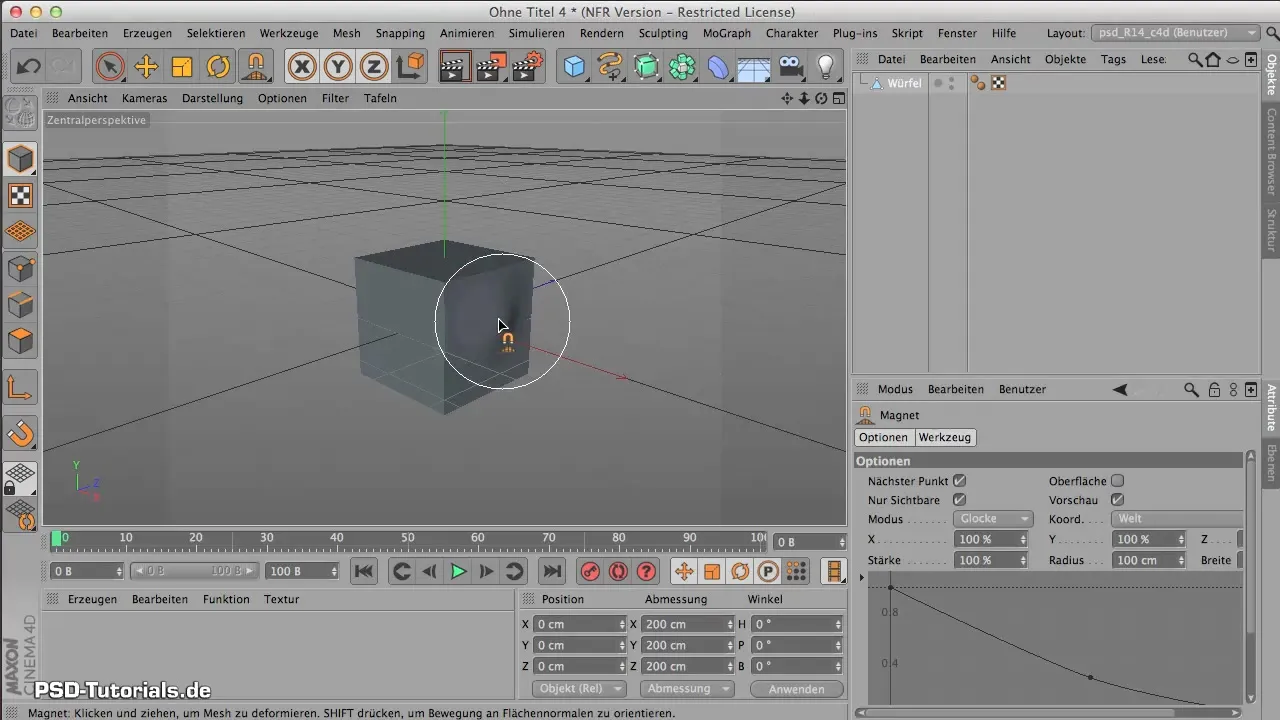The image size is (1280, 720).
Task: Open Material manager Erzeugen menu
Action: (x=92, y=599)
